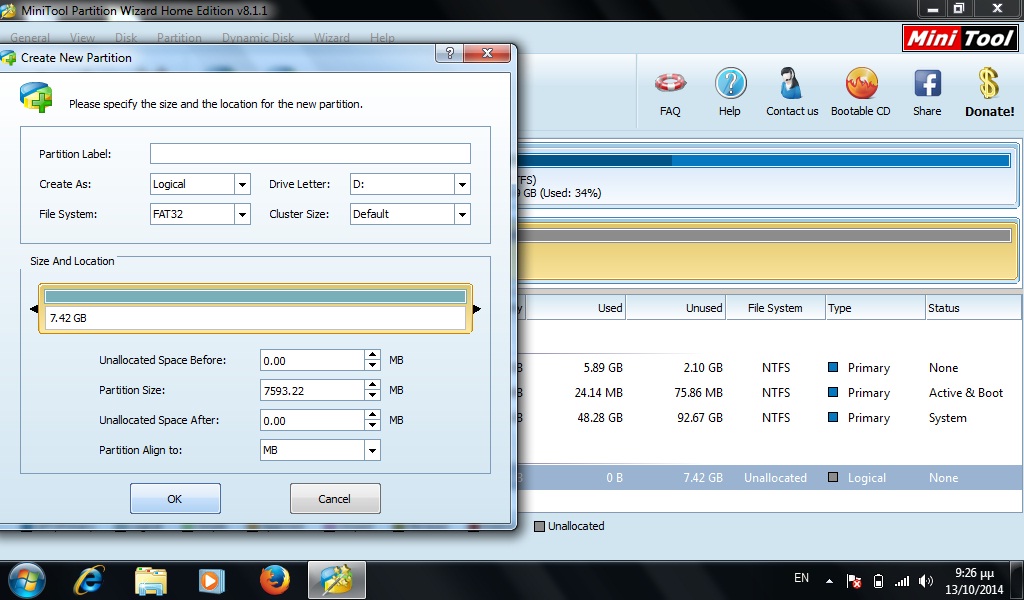Click the File System column header
1024x600 pixels.
pos(776,308)
